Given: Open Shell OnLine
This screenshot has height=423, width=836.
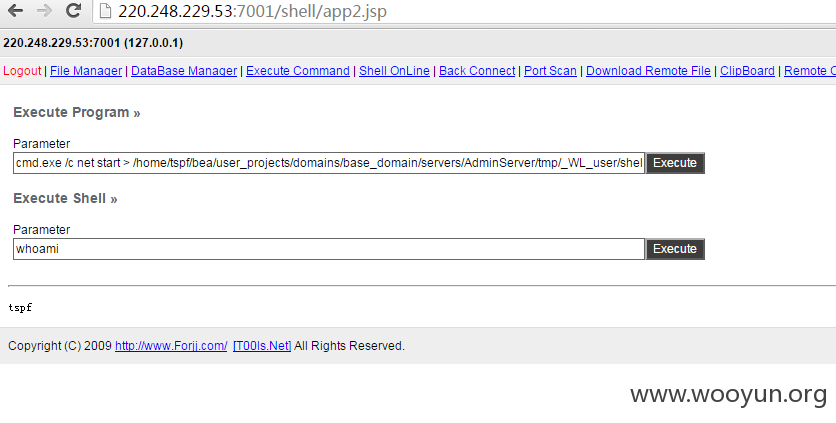Looking at the screenshot, I should tap(395, 71).
